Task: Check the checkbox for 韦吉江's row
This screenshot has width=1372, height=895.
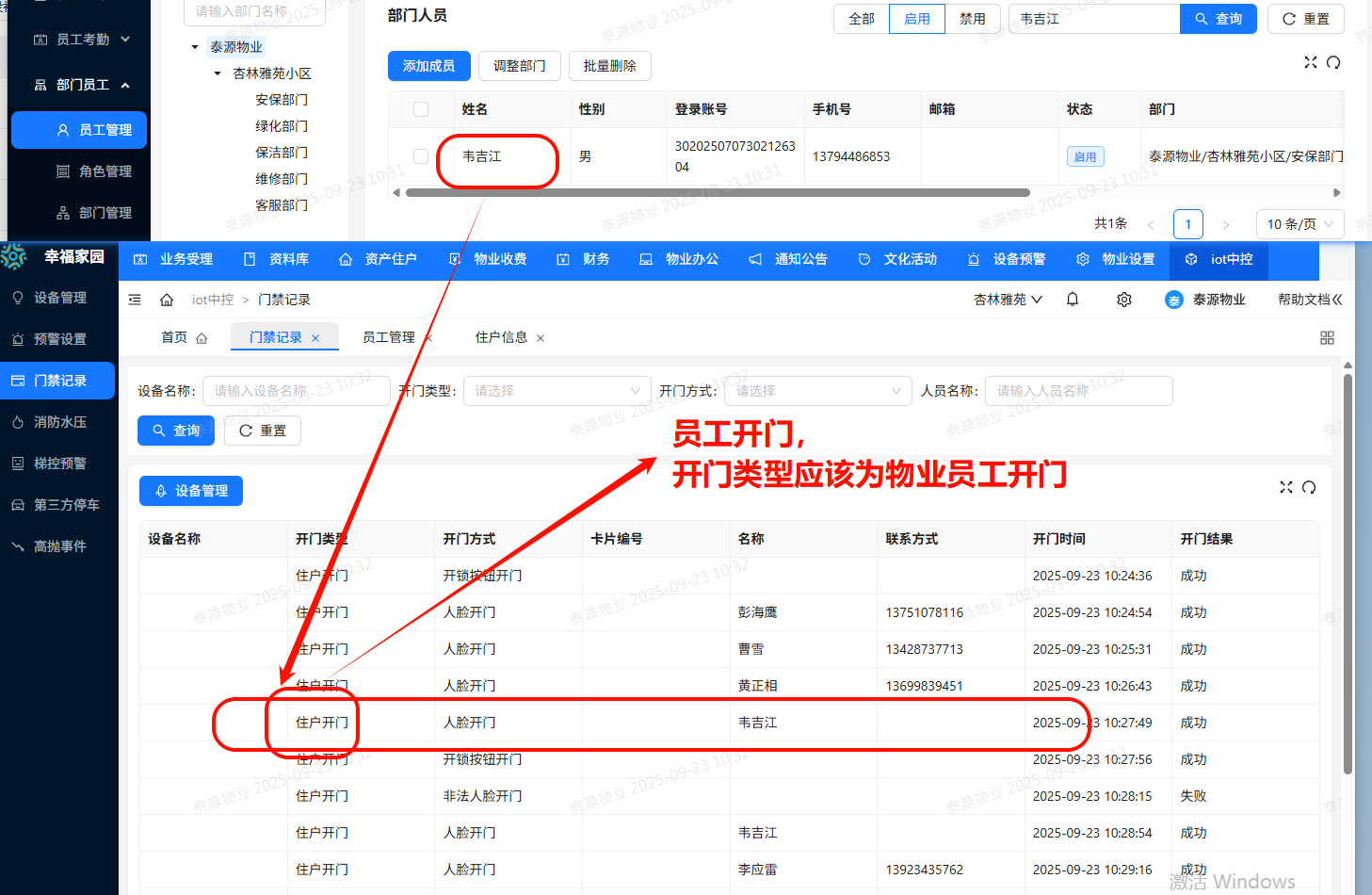Action: tap(420, 156)
